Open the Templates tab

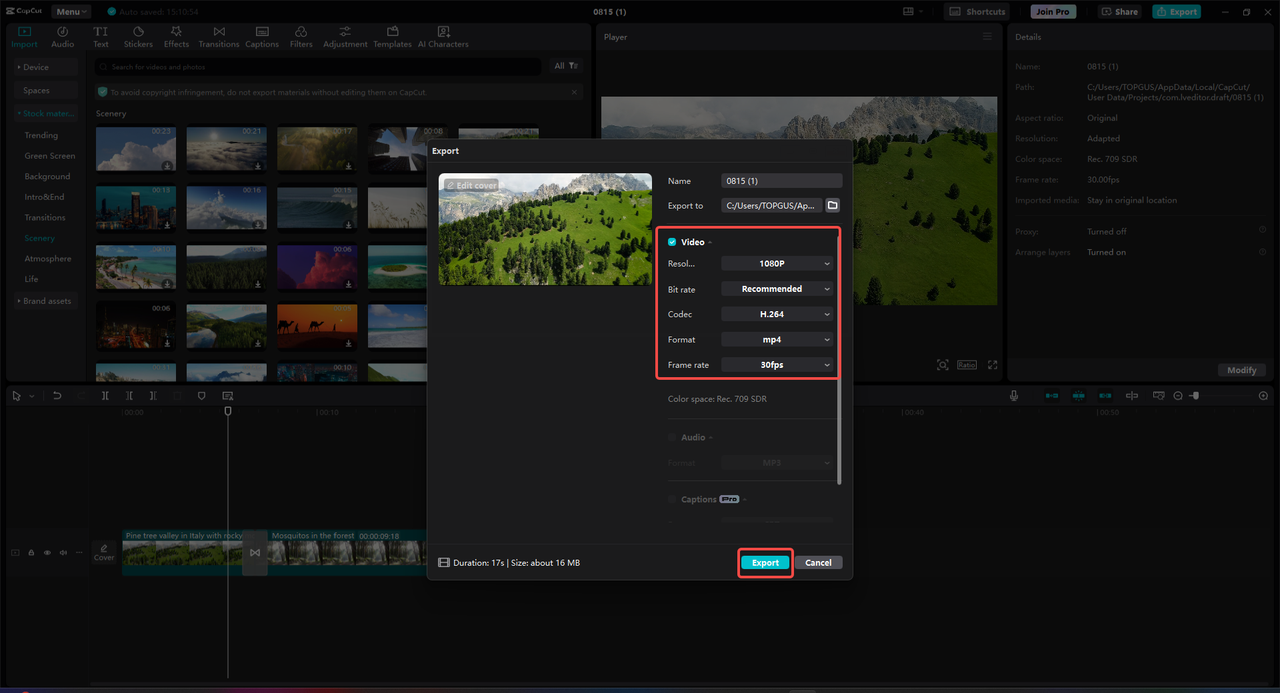(392, 38)
